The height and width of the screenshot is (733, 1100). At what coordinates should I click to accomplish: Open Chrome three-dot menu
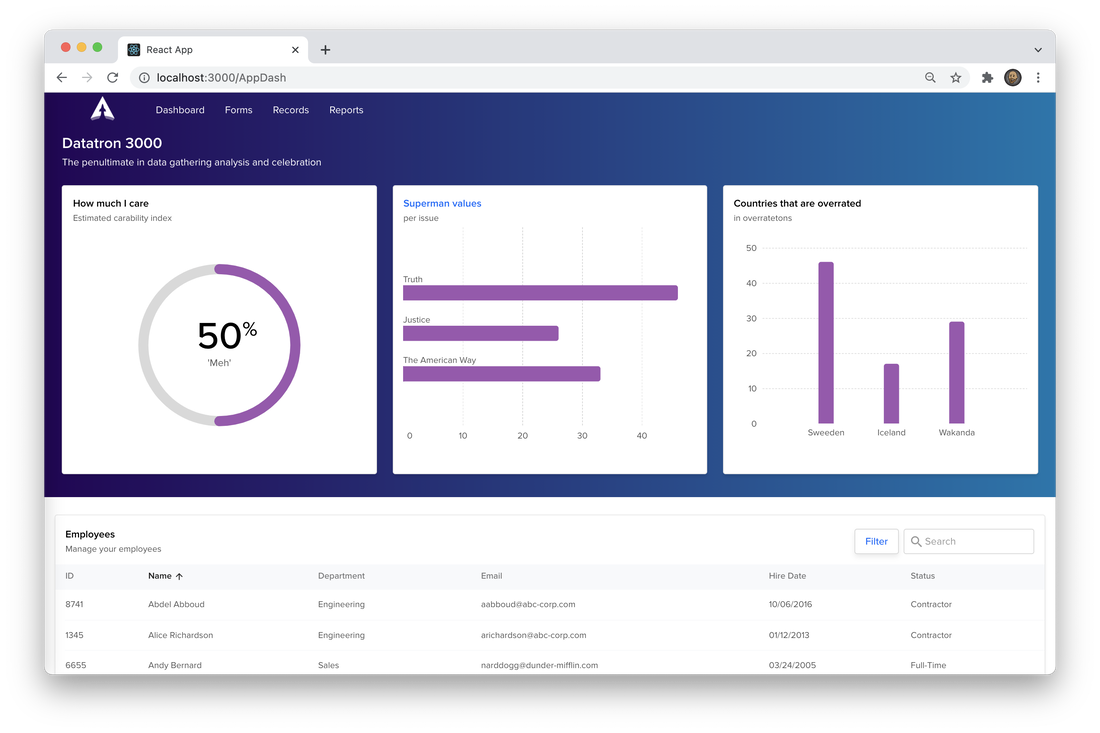click(1038, 78)
